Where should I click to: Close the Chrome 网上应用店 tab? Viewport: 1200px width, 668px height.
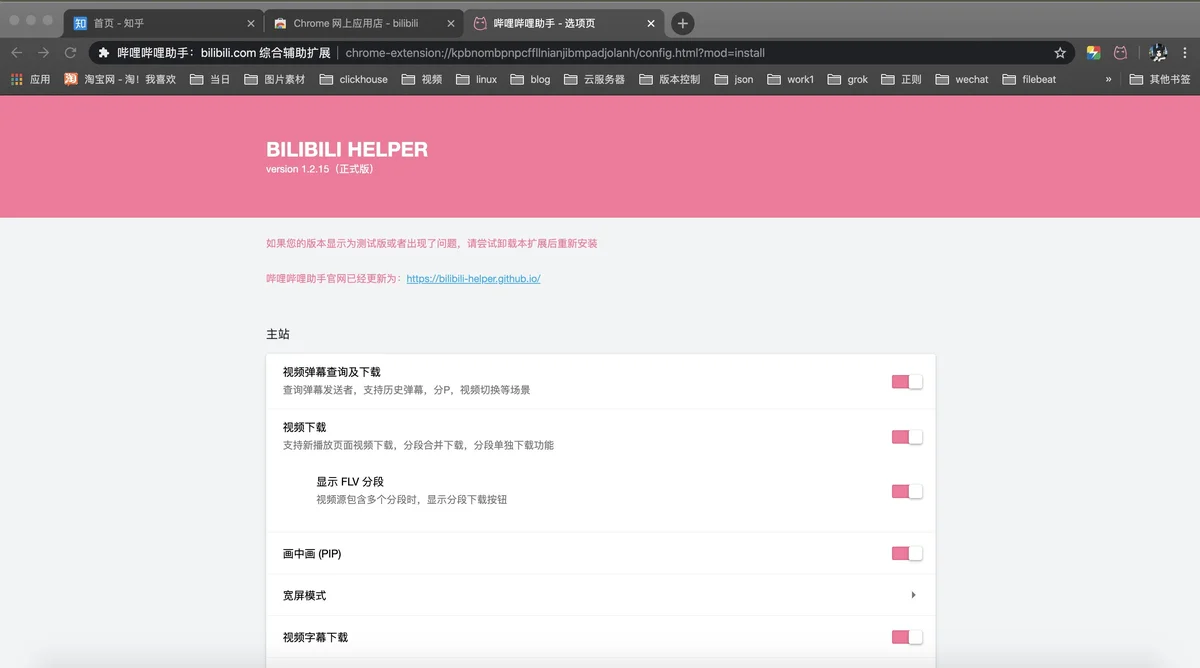[x=451, y=23]
